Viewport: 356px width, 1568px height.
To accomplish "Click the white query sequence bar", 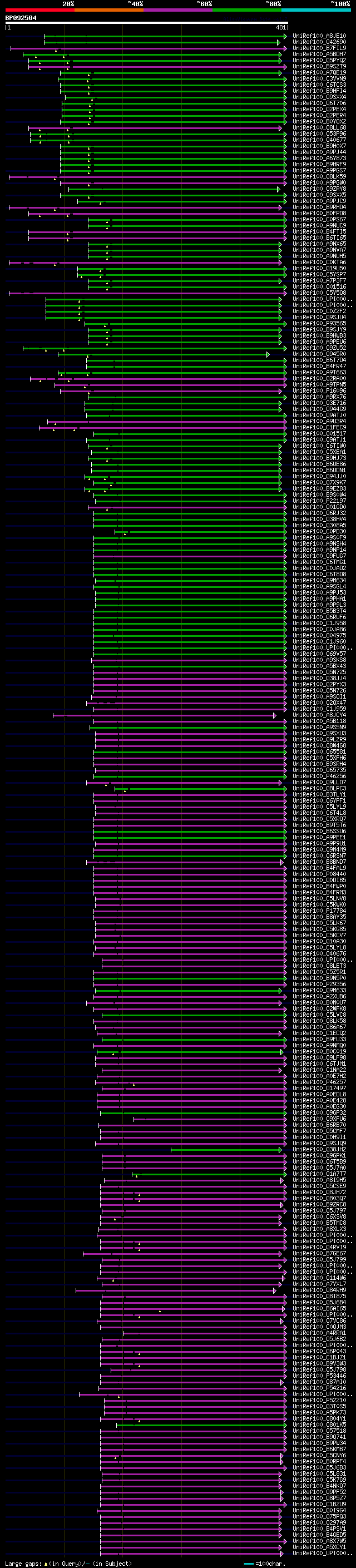I will [x=147, y=22].
